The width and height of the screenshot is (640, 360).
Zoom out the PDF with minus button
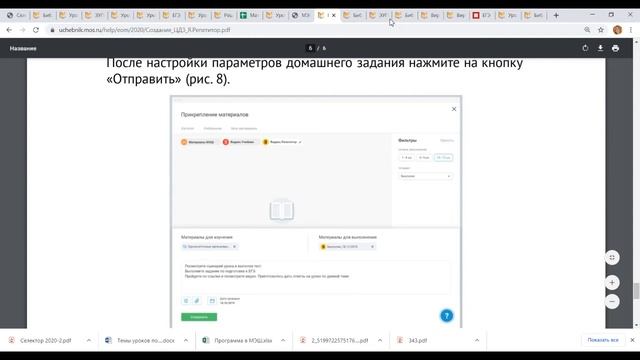(612, 302)
